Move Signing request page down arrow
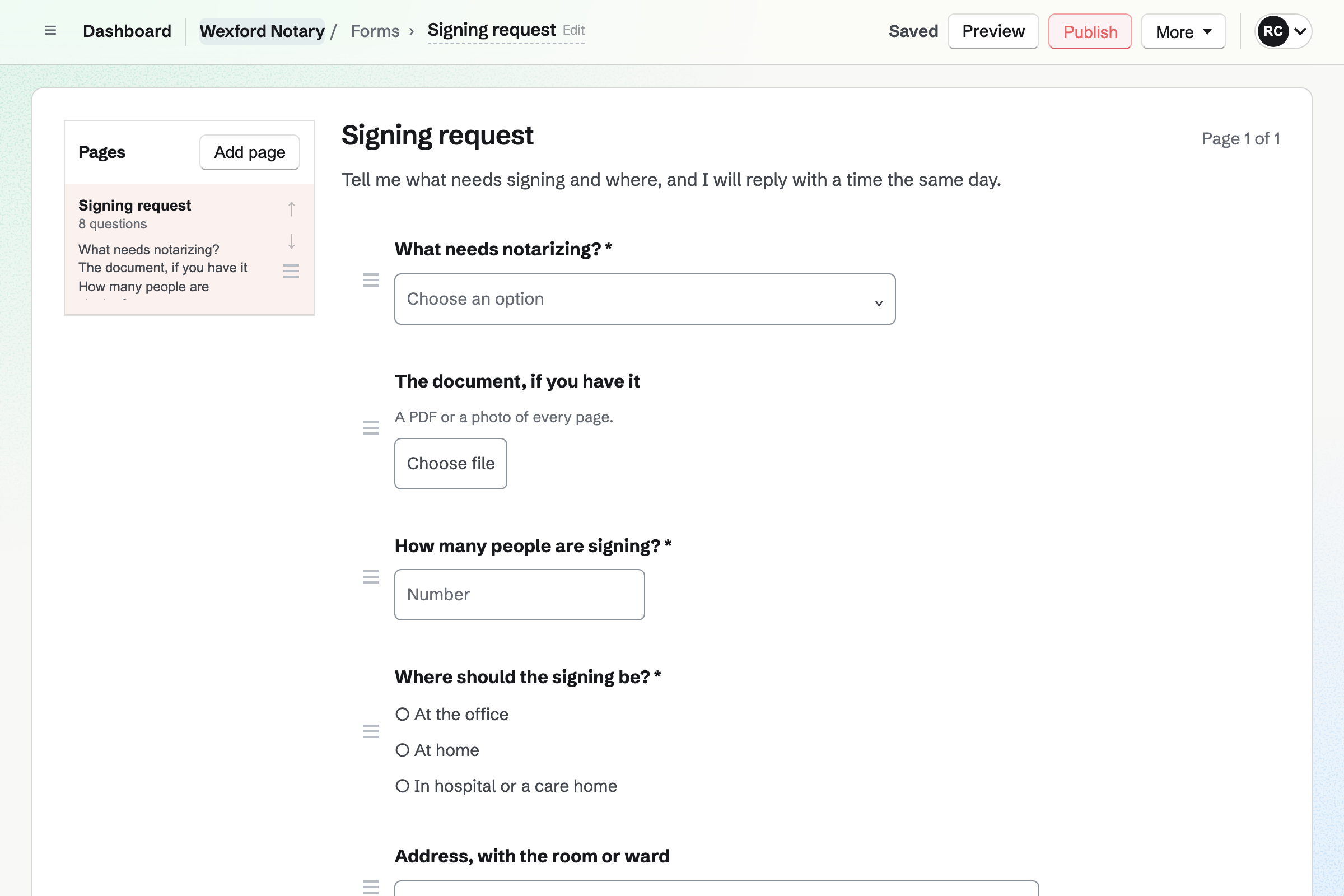1344x896 pixels. [291, 242]
